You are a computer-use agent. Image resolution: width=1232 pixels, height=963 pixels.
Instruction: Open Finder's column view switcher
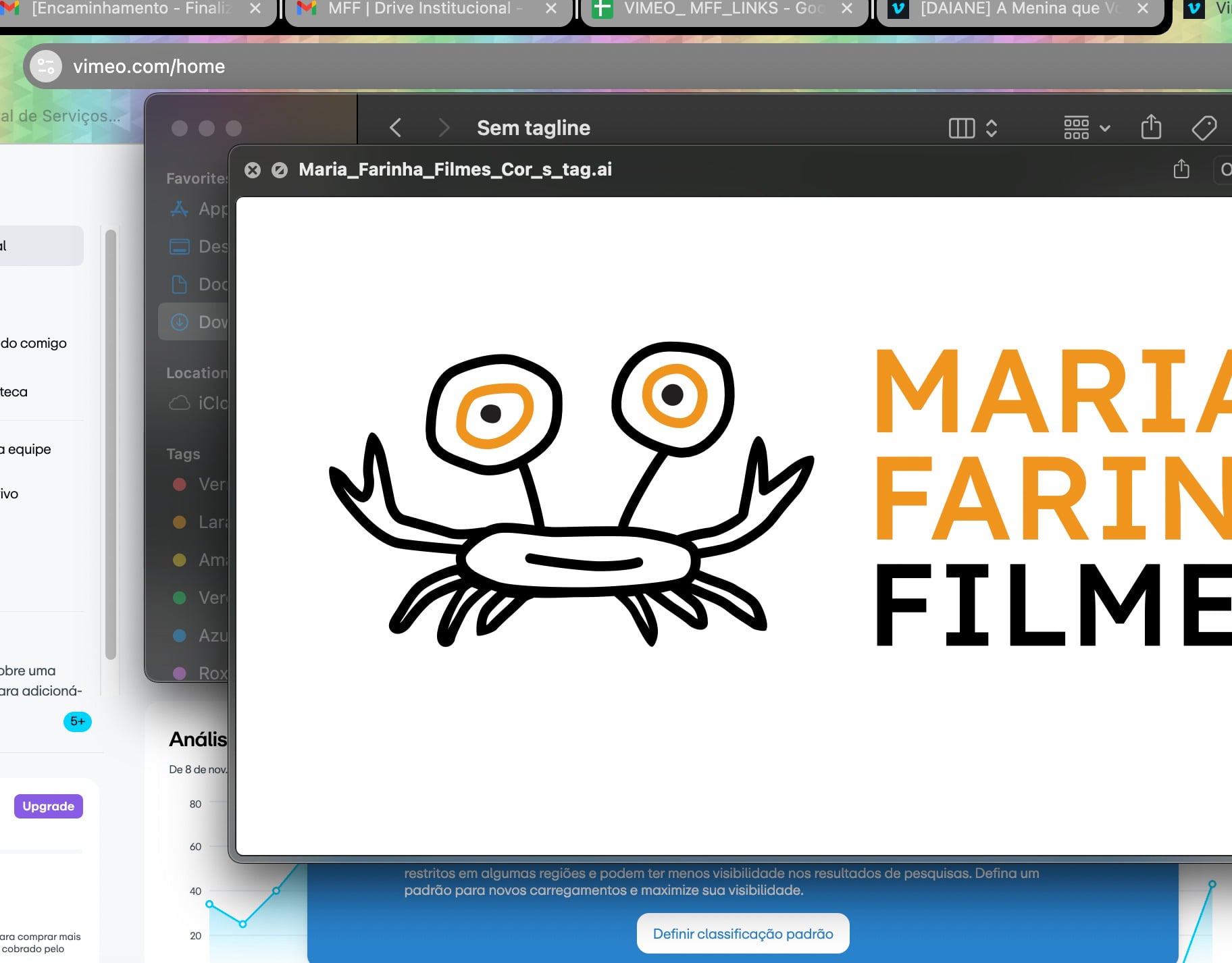click(973, 128)
